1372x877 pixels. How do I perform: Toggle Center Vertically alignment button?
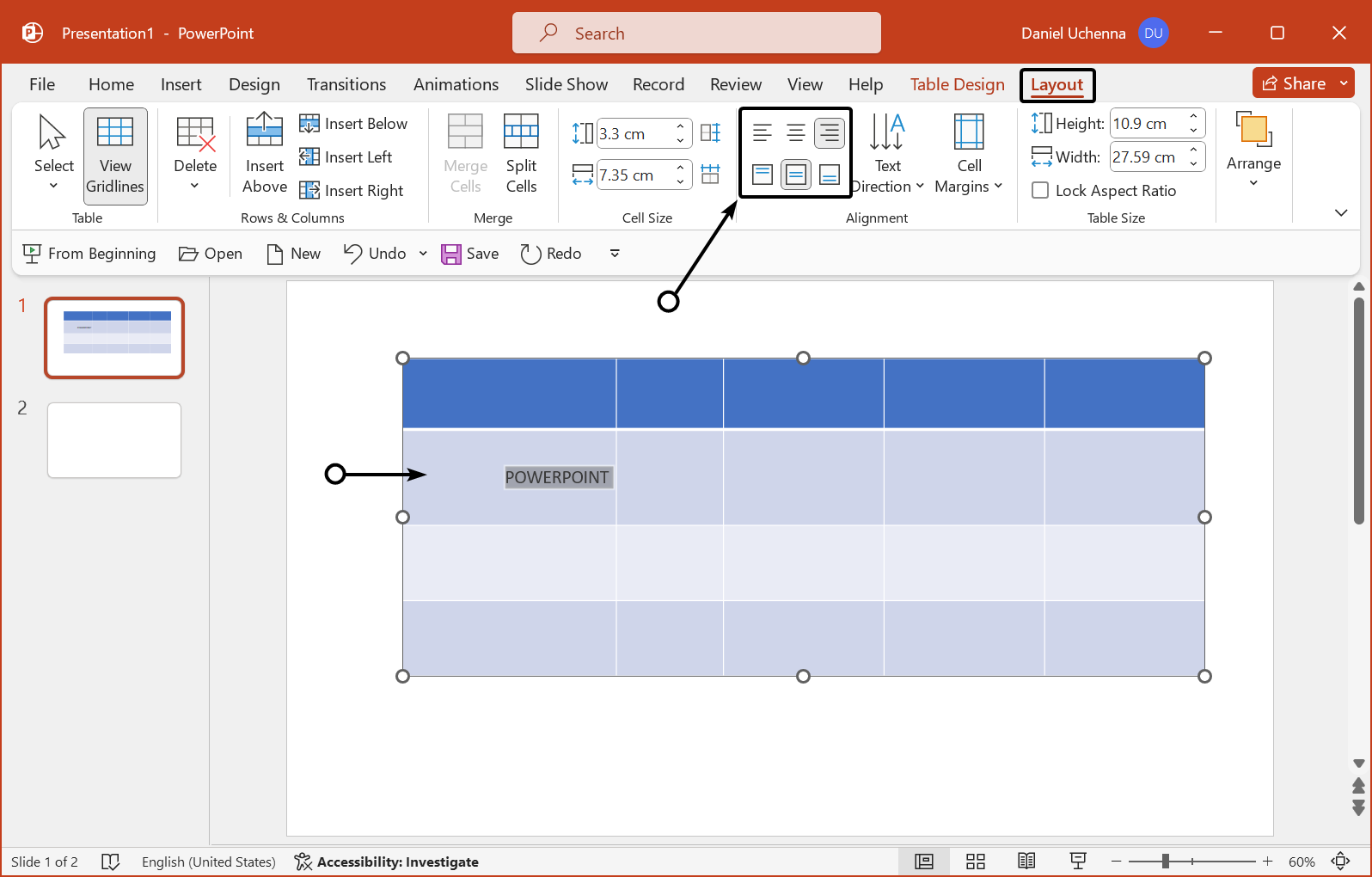pyautogui.click(x=796, y=175)
